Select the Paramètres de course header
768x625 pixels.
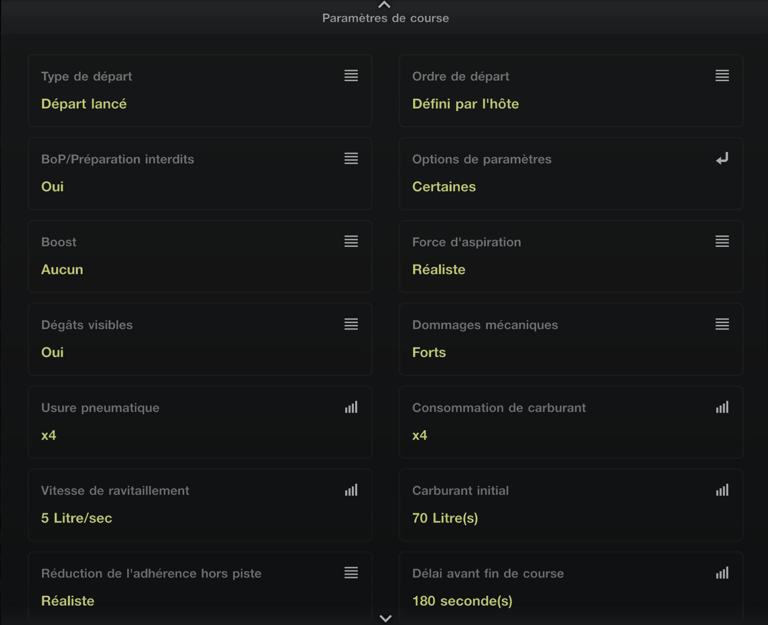click(385, 18)
